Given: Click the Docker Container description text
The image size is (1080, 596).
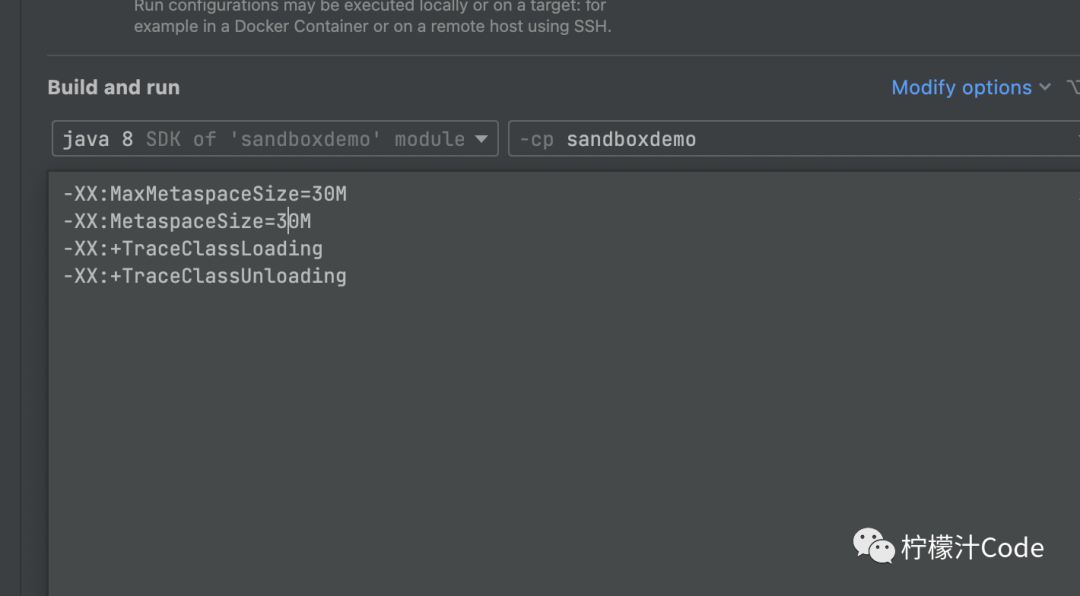Looking at the screenshot, I should click(x=302, y=27).
